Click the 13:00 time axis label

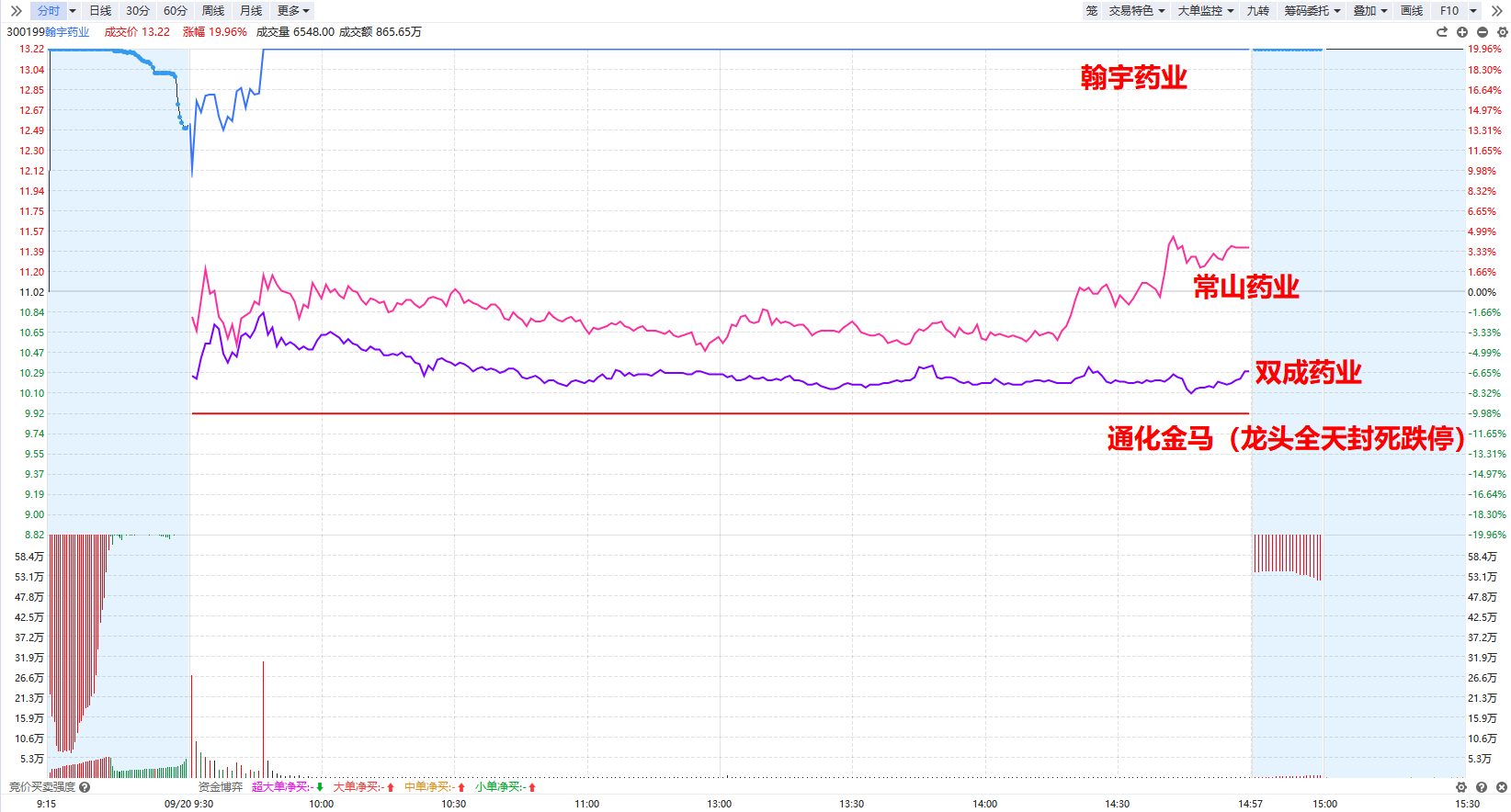[x=720, y=805]
